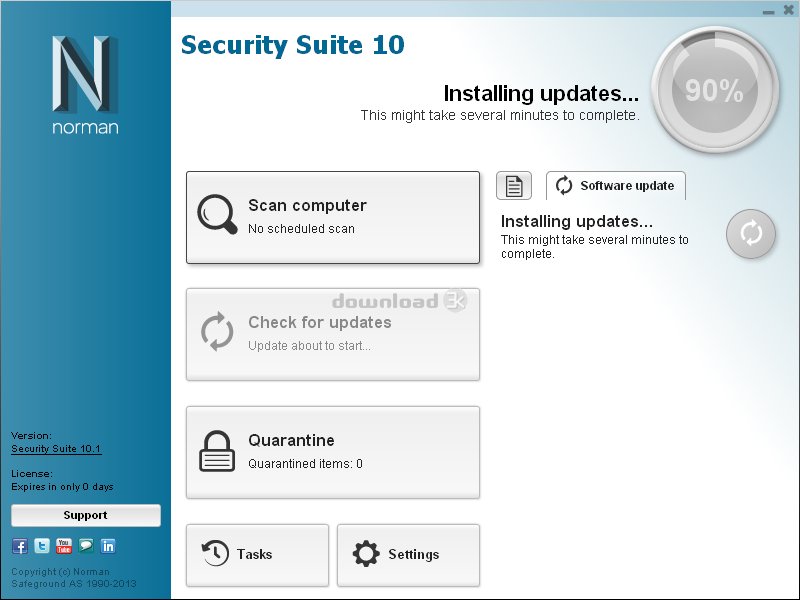Open the Settings section
This screenshot has height=600, width=800.
(x=408, y=555)
